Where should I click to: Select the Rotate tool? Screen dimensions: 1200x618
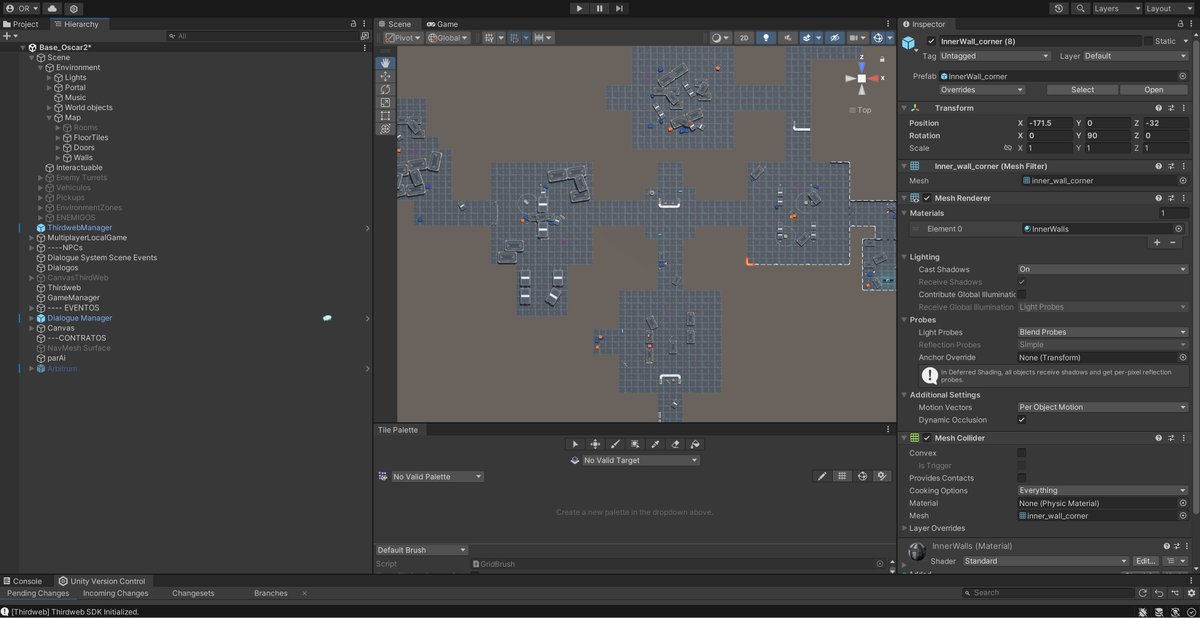tap(385, 89)
